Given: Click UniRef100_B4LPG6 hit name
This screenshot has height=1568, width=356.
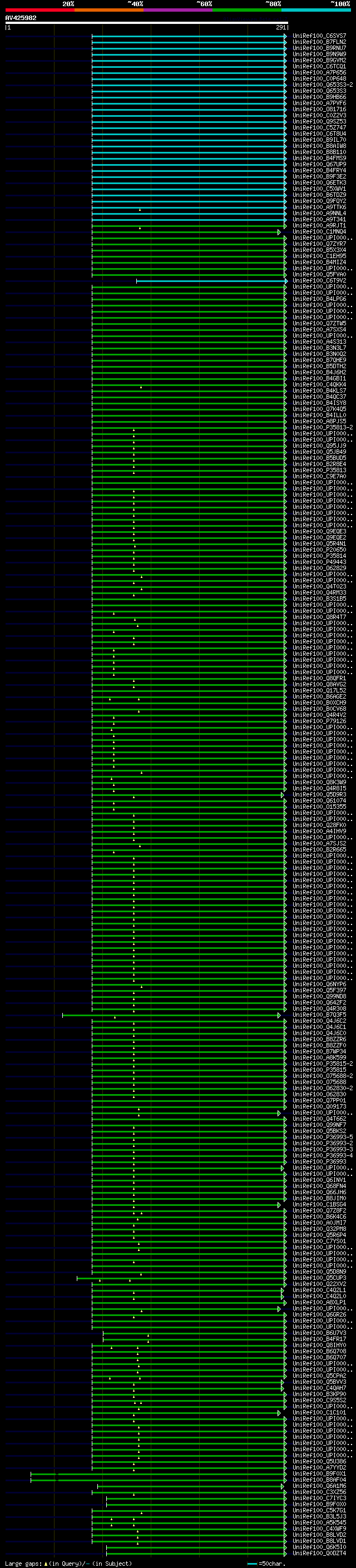Looking at the screenshot, I should [x=319, y=299].
